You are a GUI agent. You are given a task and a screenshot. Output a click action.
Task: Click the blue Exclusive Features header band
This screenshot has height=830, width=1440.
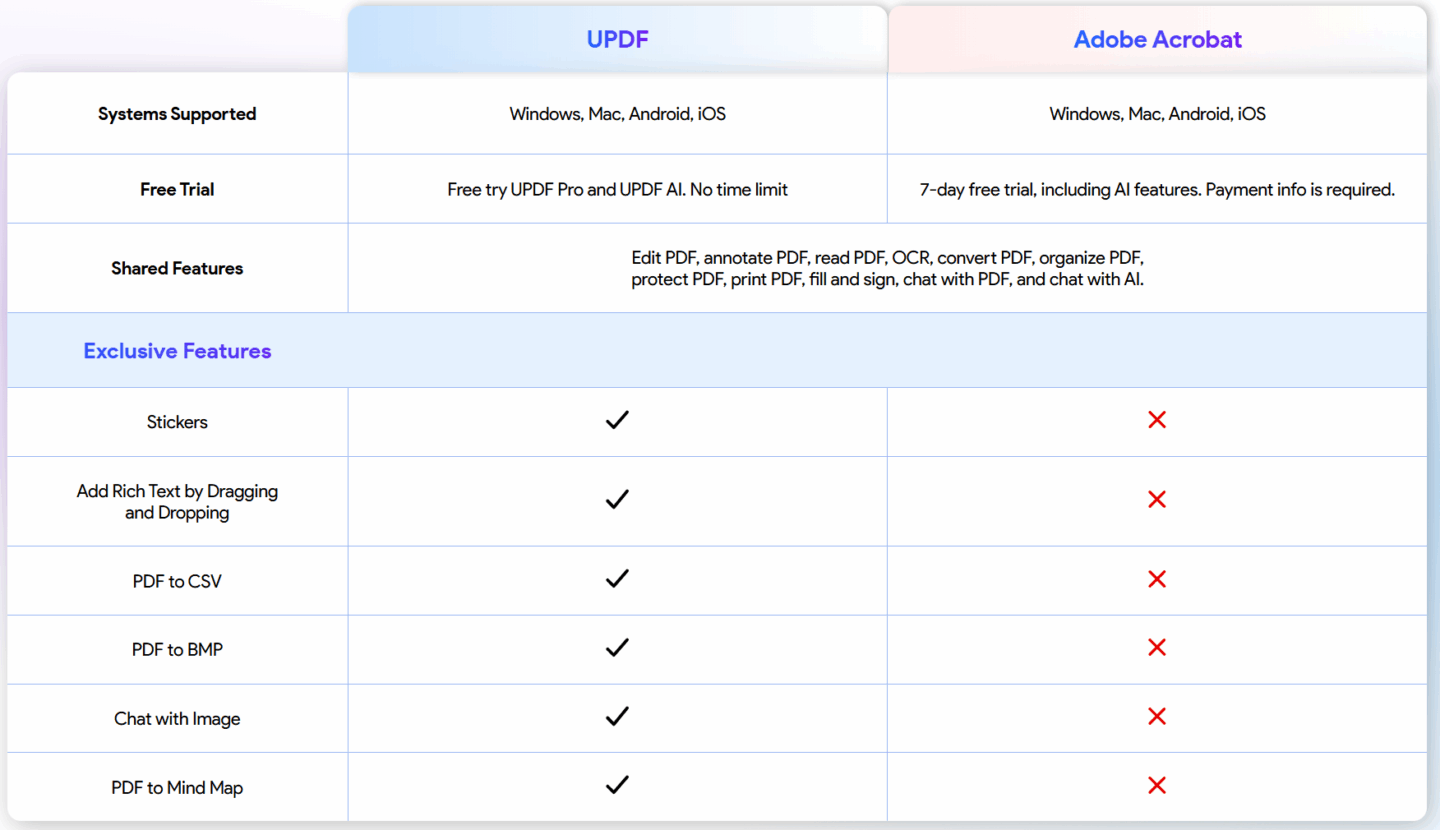[720, 350]
